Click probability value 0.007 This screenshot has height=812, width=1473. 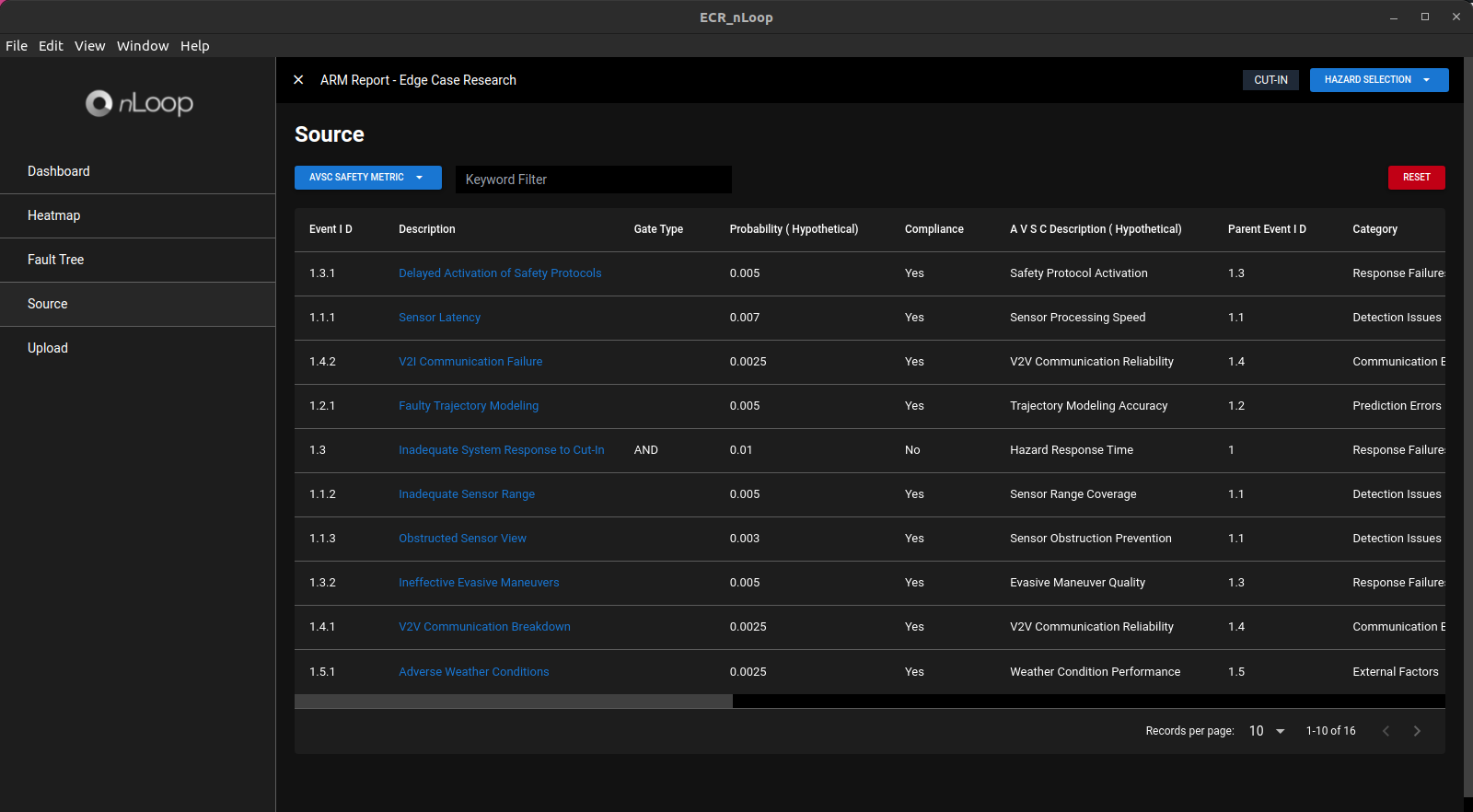(x=745, y=318)
